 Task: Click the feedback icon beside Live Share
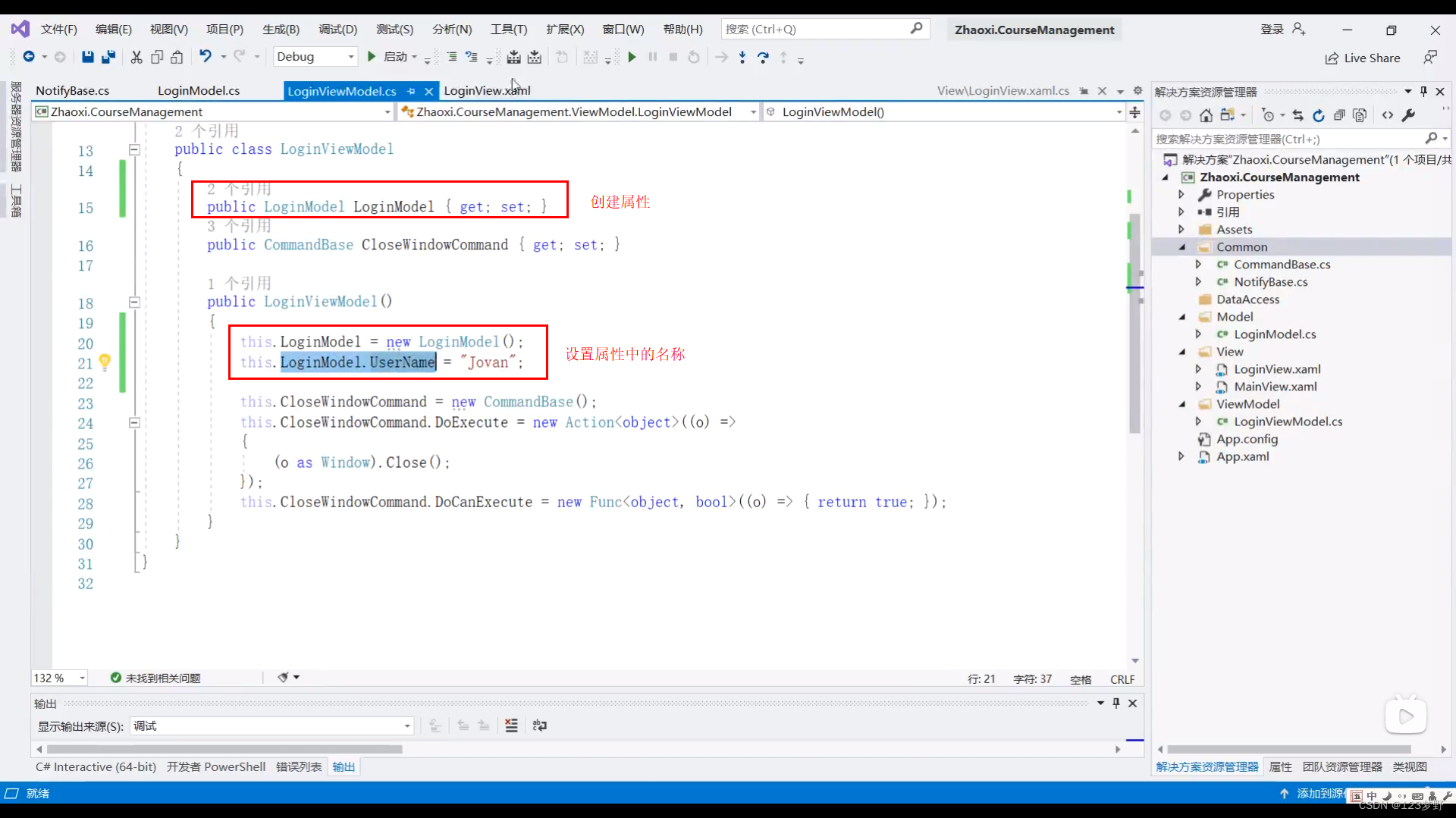(x=1430, y=58)
